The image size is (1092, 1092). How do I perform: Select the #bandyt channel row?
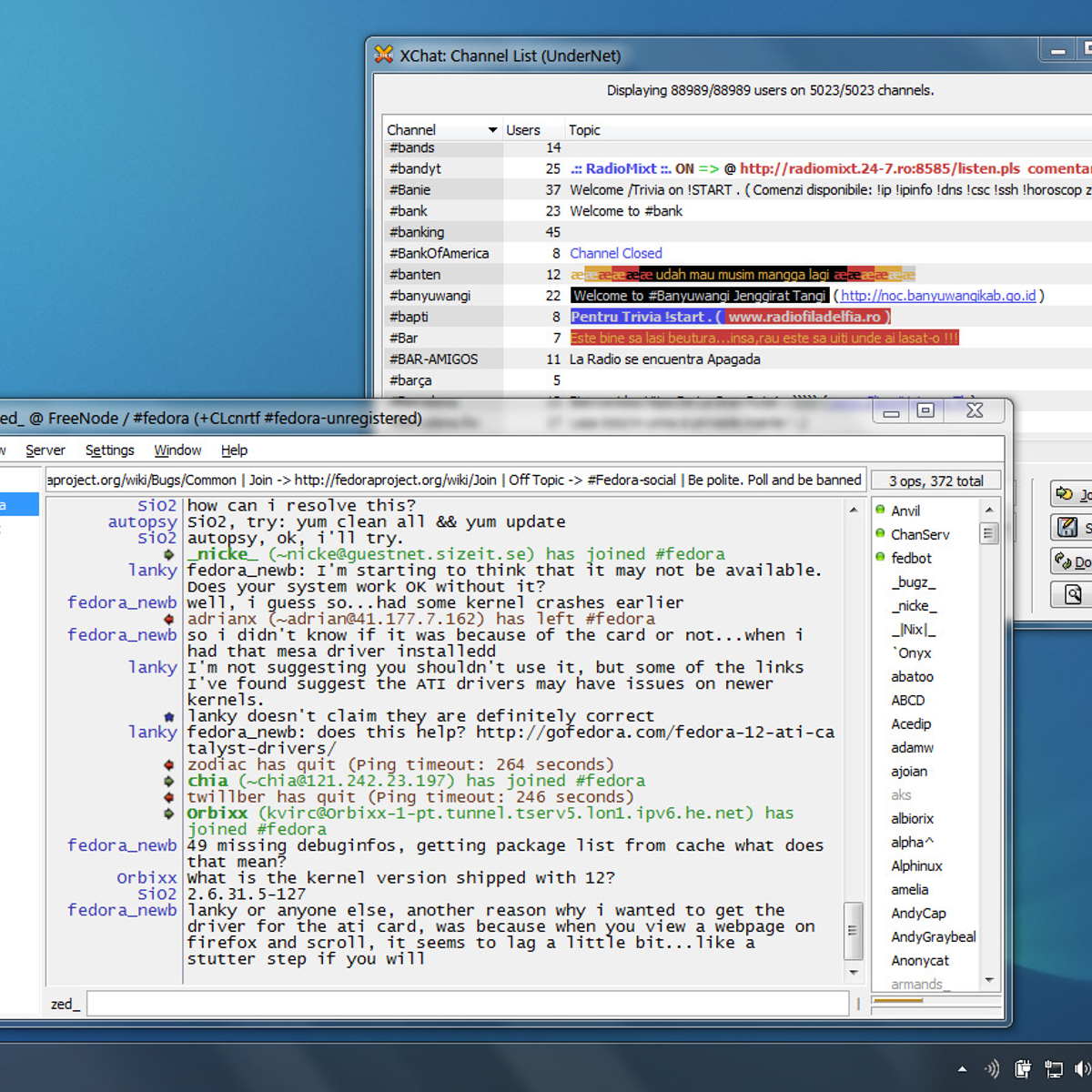[x=737, y=168]
